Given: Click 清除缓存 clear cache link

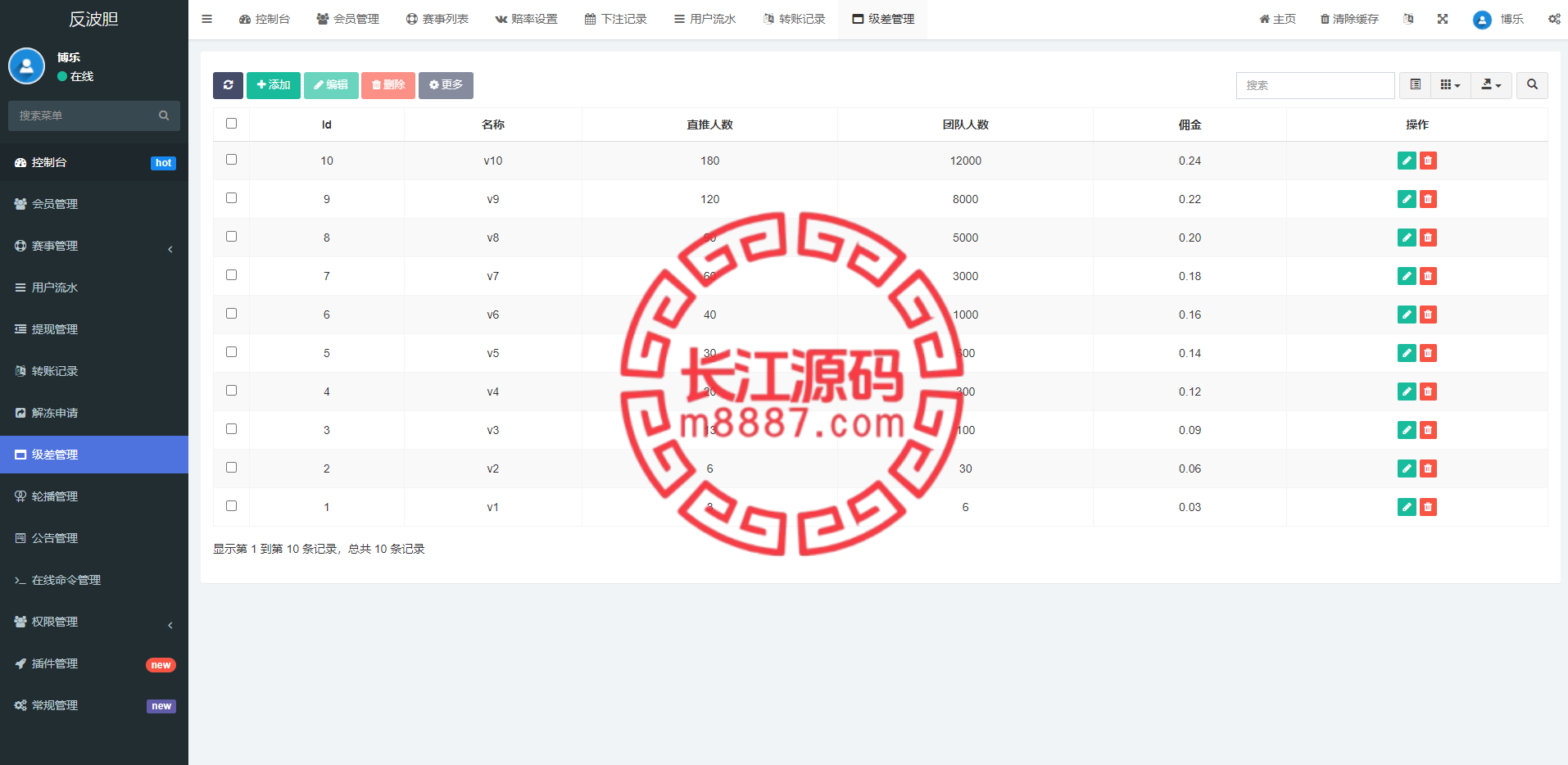Looking at the screenshot, I should tap(1349, 19).
